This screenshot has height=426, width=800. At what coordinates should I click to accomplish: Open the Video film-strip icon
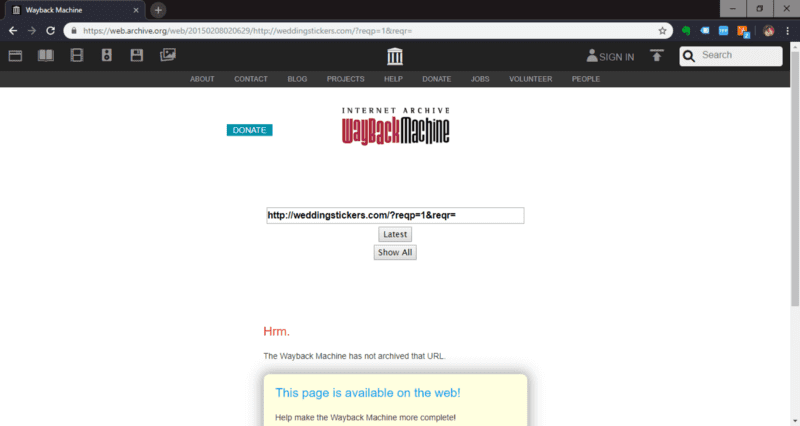[77, 55]
